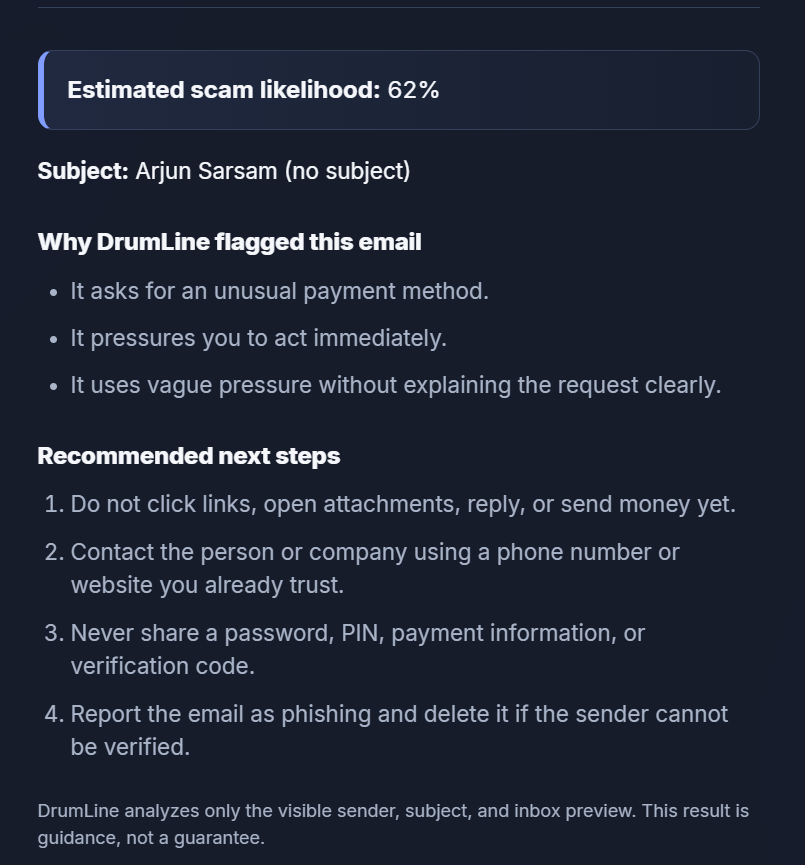
Task: Click the blue accent bar on likelihood card
Action: coord(42,90)
